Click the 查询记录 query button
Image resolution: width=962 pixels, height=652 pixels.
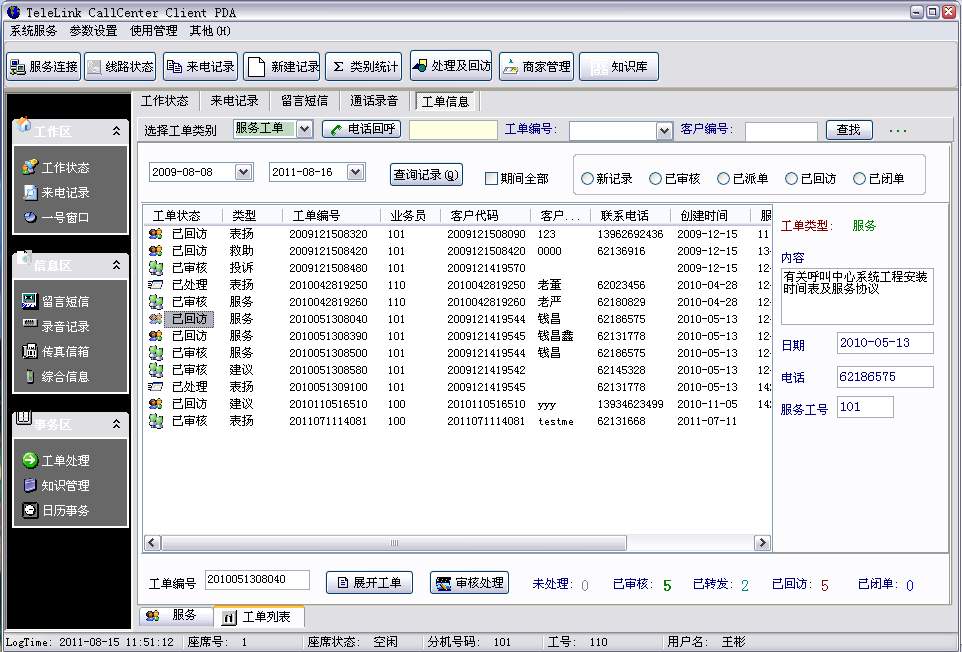(x=426, y=175)
